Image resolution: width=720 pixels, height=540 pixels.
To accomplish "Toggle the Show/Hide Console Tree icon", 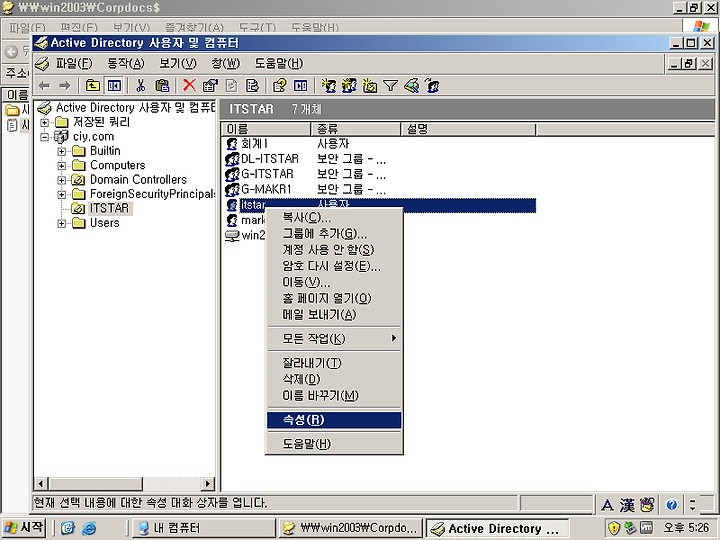I will coord(114,85).
